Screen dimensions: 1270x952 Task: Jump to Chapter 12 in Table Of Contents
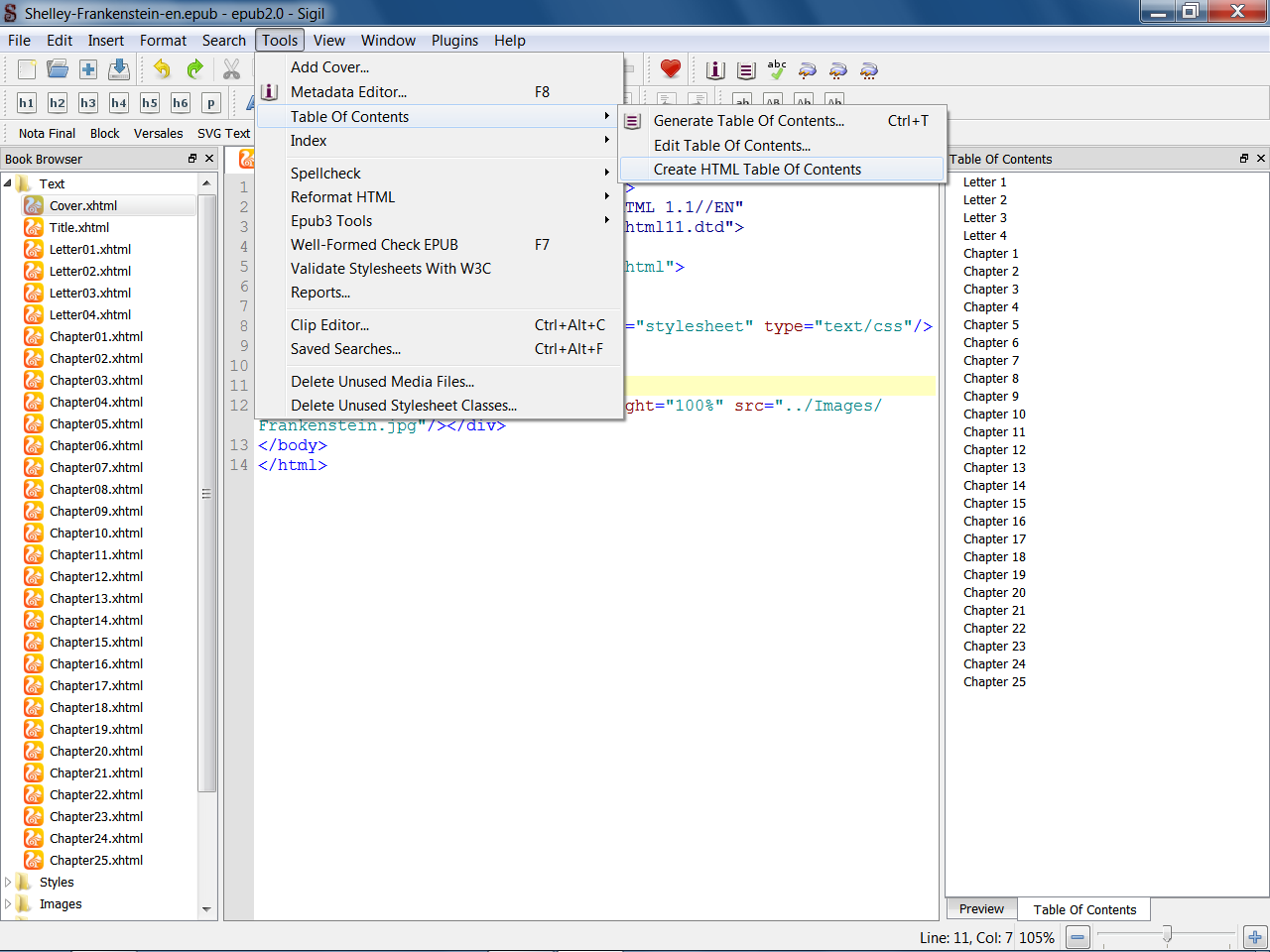[x=994, y=450]
